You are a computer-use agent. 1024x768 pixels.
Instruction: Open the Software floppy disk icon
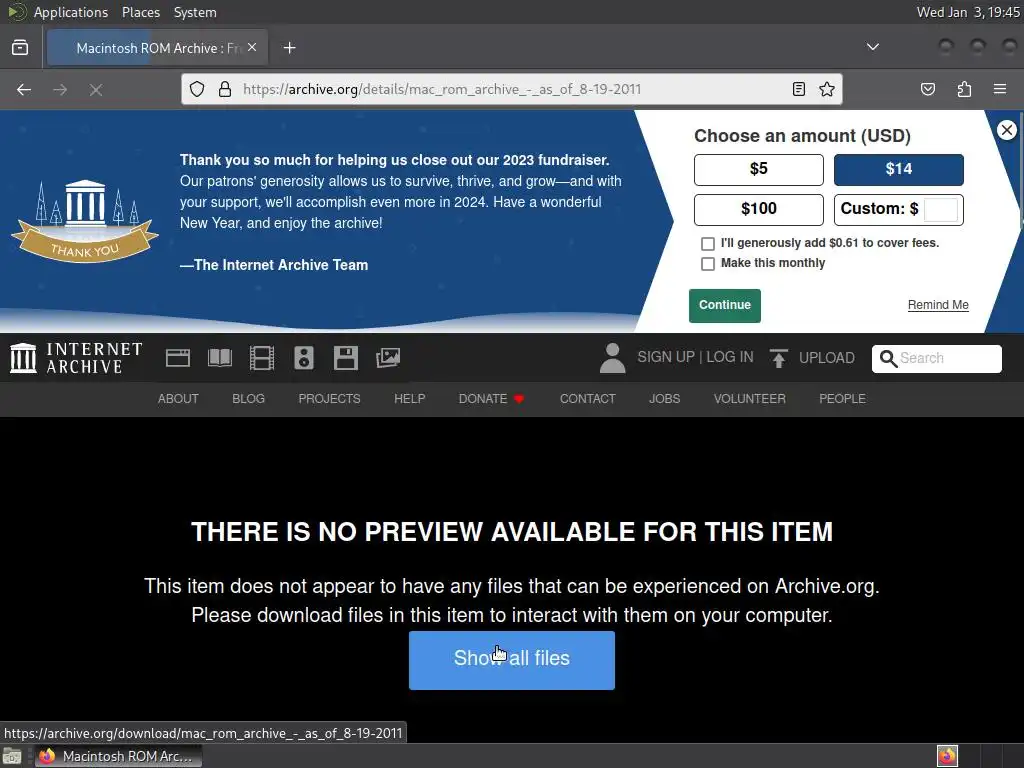pos(345,358)
